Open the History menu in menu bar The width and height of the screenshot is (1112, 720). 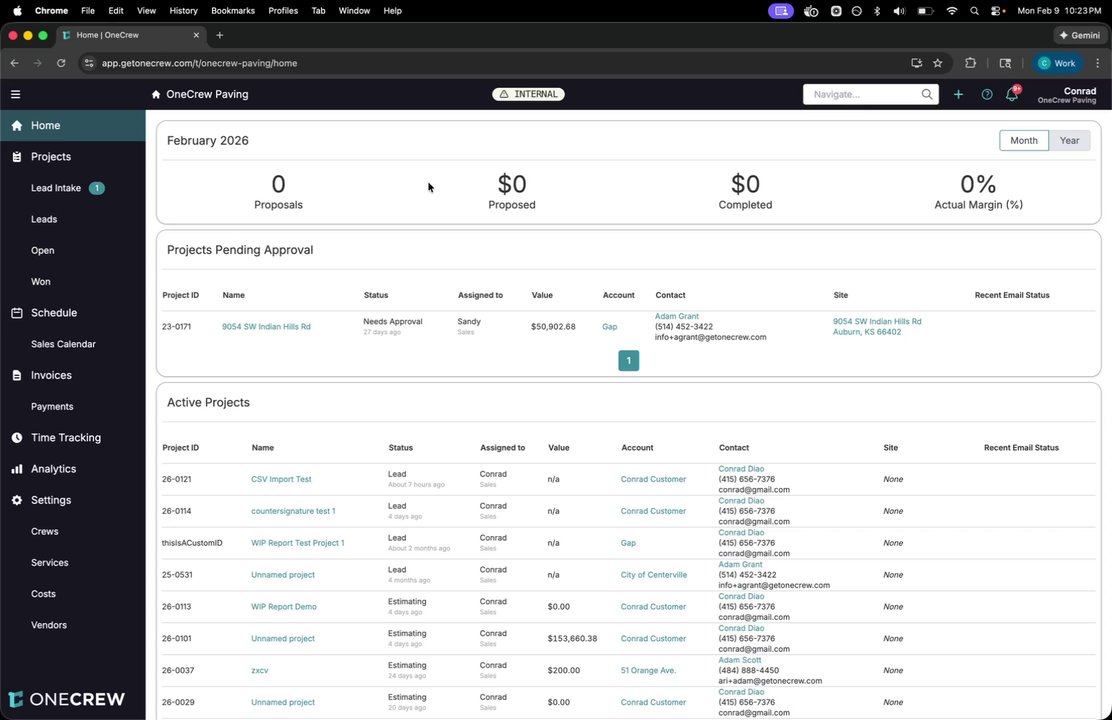pyautogui.click(x=183, y=11)
